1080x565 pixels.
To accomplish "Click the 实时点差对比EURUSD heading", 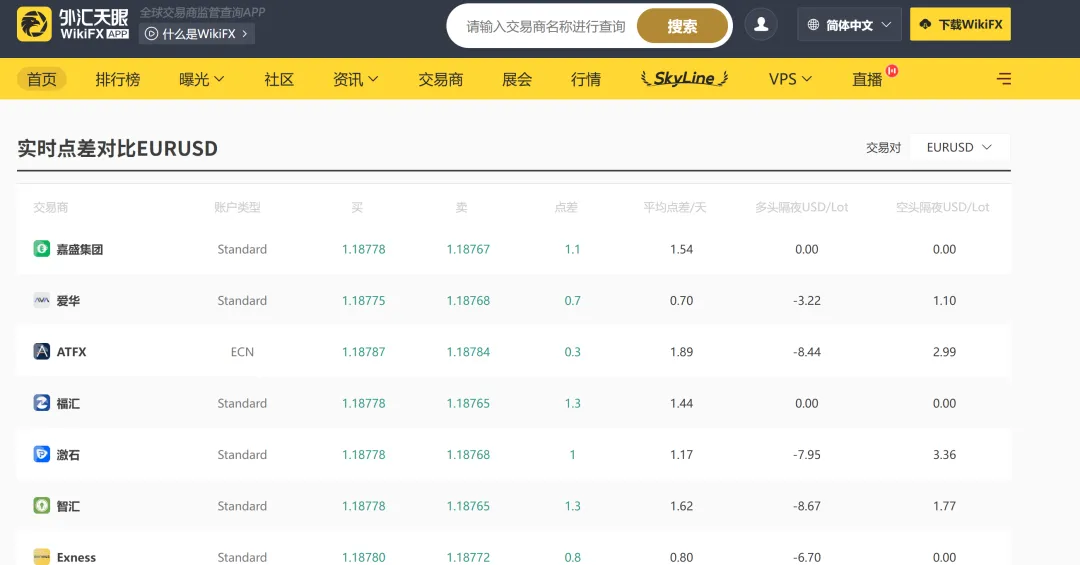I will click(x=117, y=148).
